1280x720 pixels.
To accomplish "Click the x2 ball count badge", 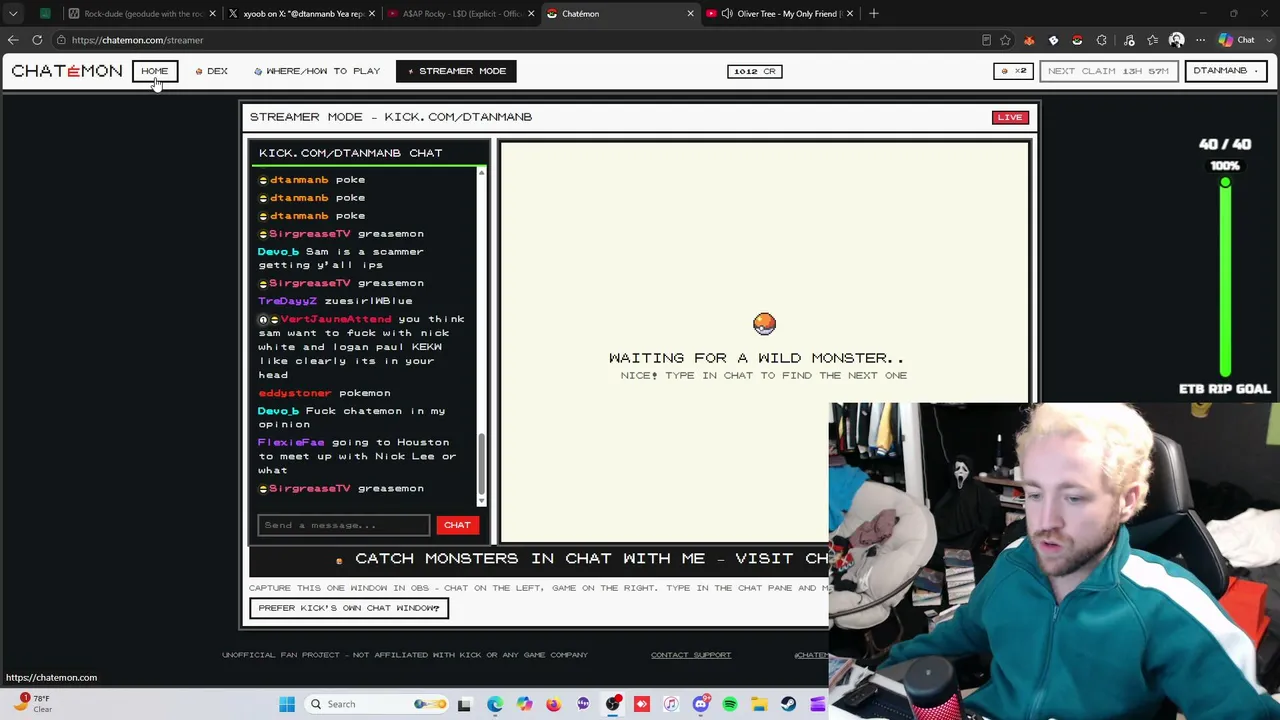I will click(x=1014, y=71).
